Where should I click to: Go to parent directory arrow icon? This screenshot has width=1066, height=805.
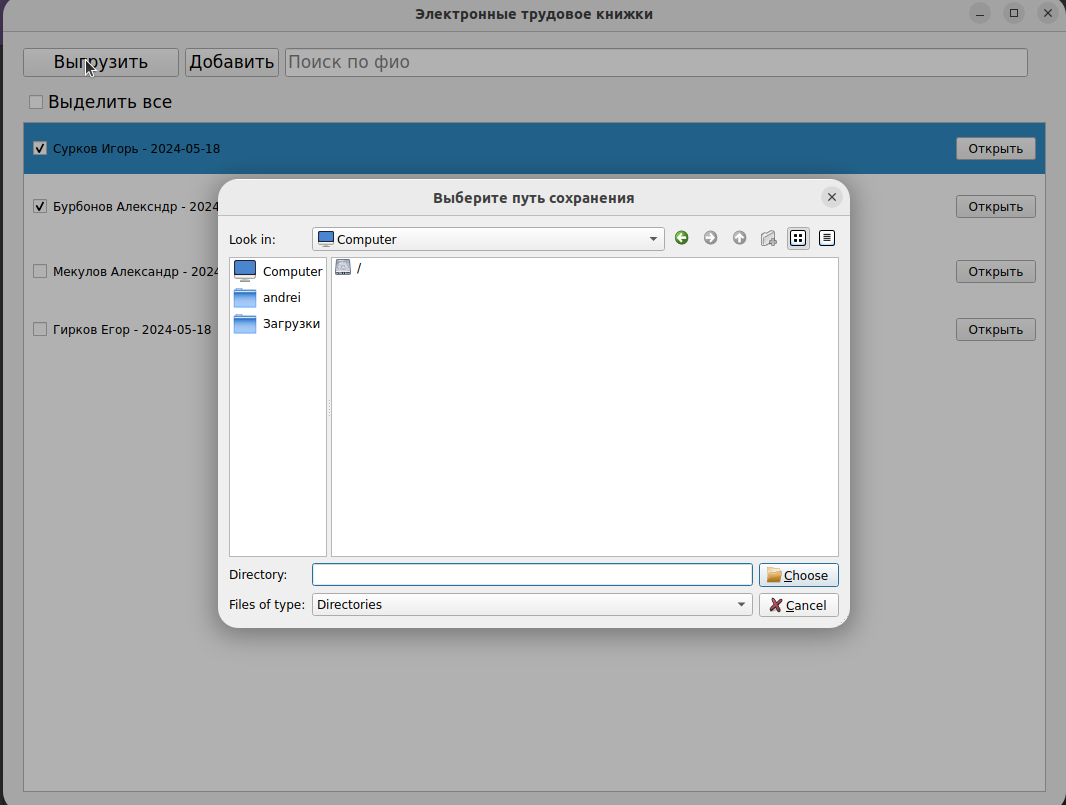click(x=740, y=238)
